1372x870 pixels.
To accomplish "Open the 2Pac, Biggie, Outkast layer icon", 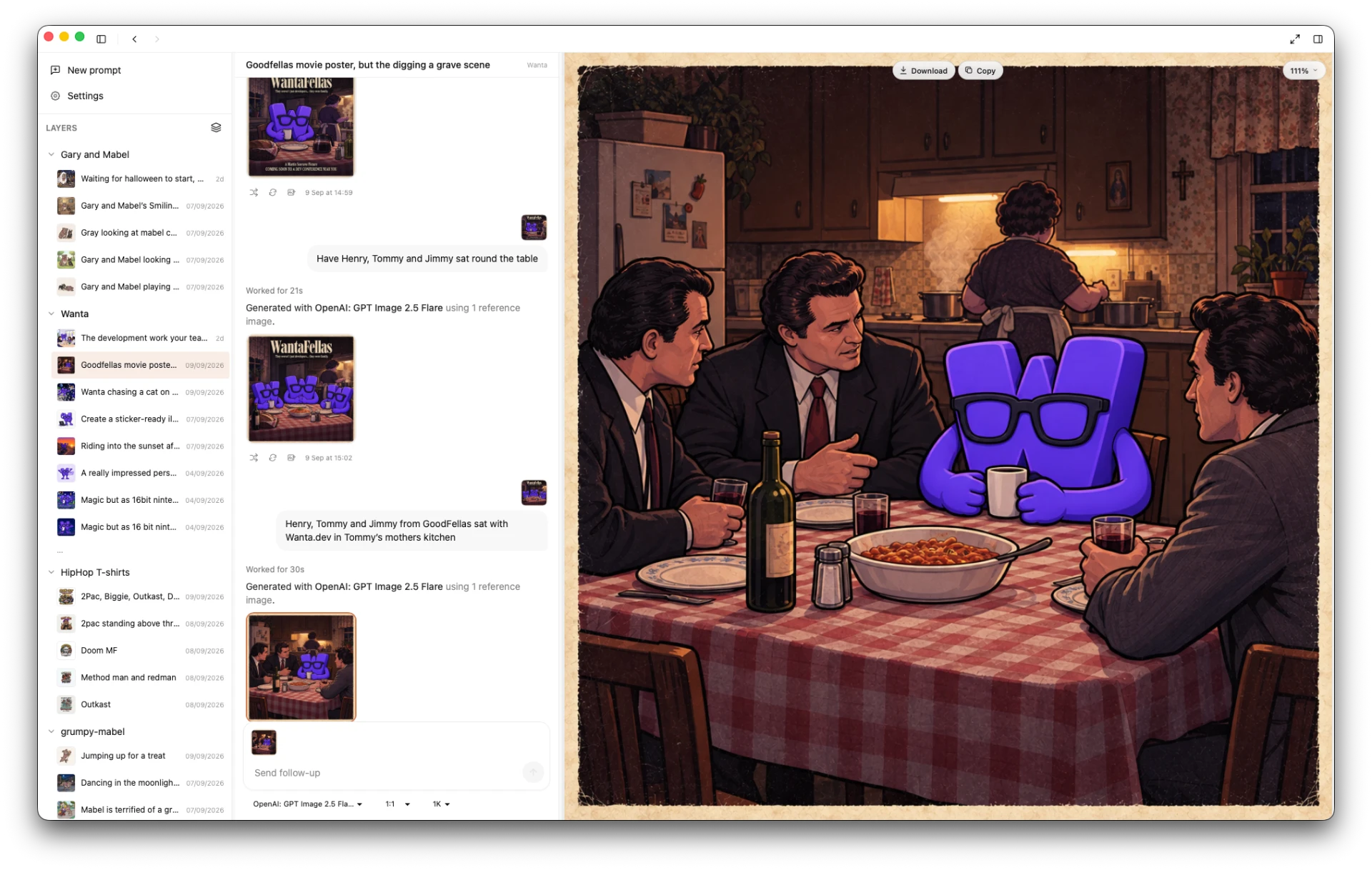I will point(66,596).
